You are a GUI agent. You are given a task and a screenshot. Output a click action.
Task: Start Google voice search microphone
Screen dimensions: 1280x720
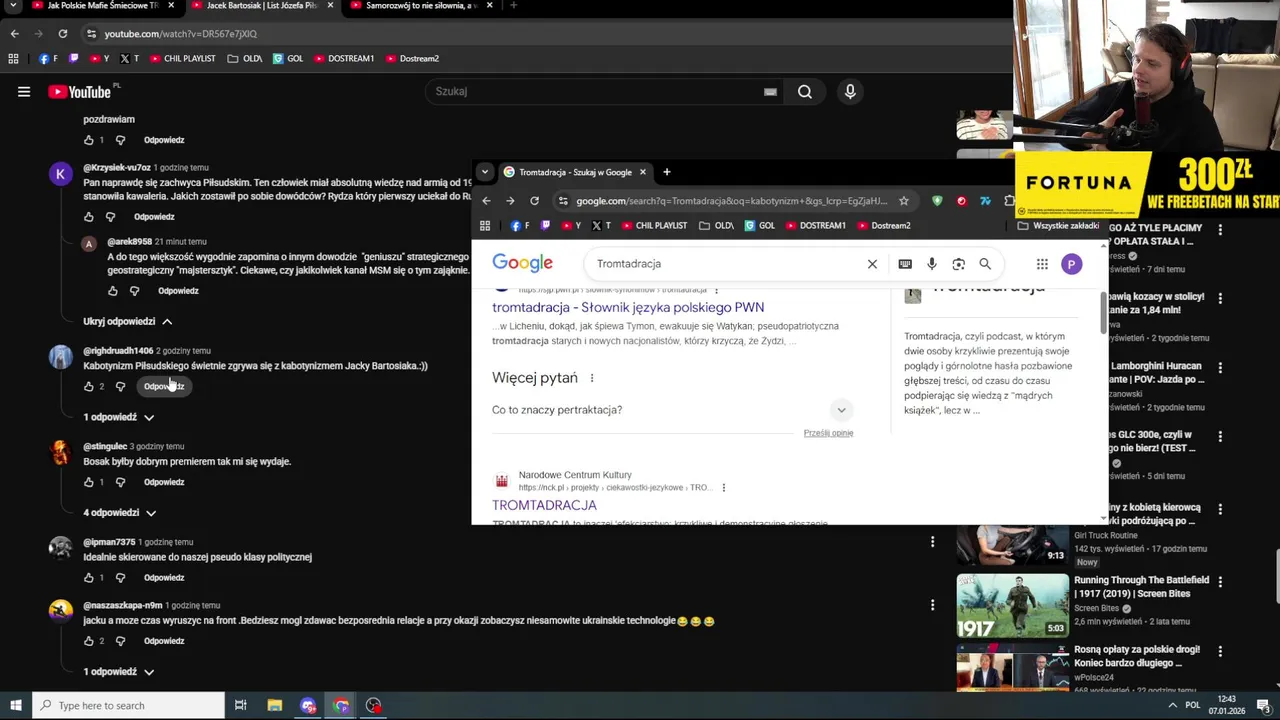(932, 264)
